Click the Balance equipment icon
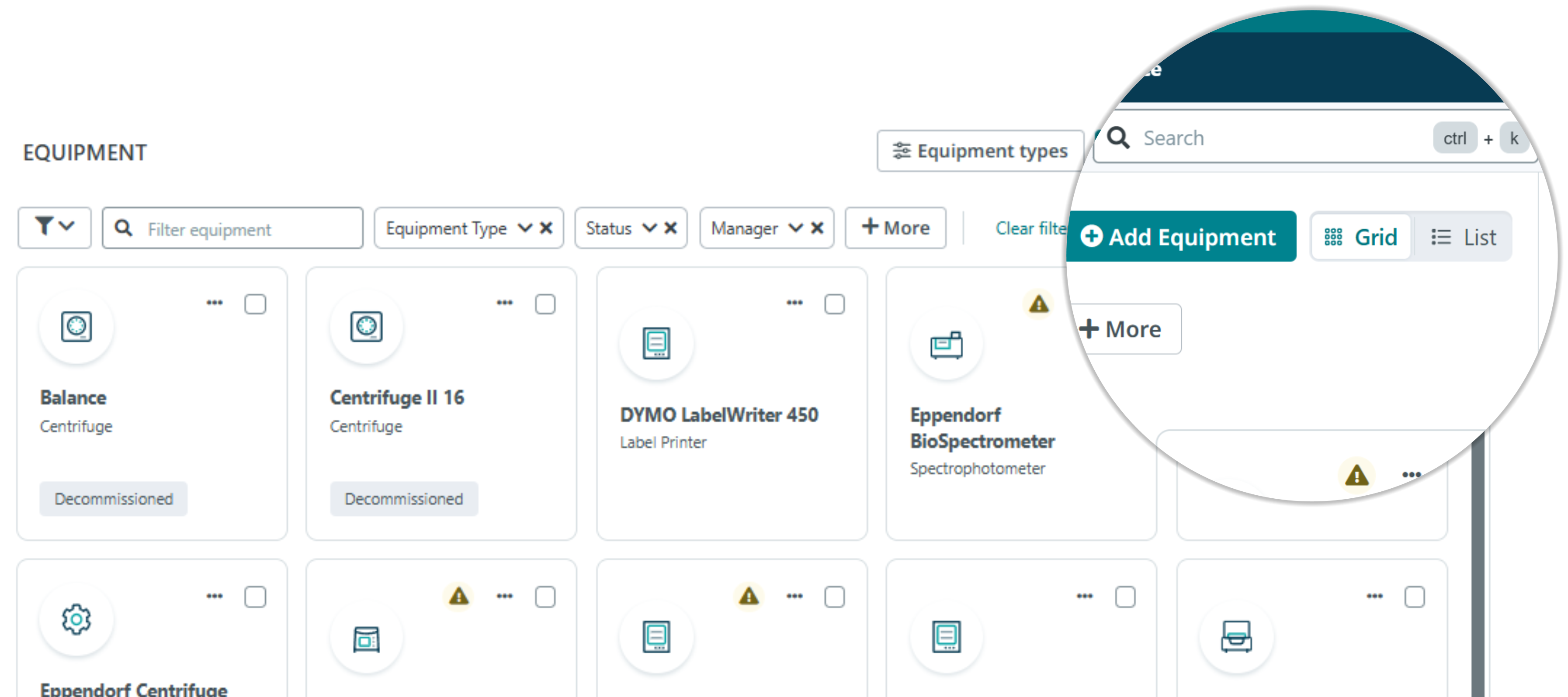This screenshot has height=697, width=1568. 76,327
